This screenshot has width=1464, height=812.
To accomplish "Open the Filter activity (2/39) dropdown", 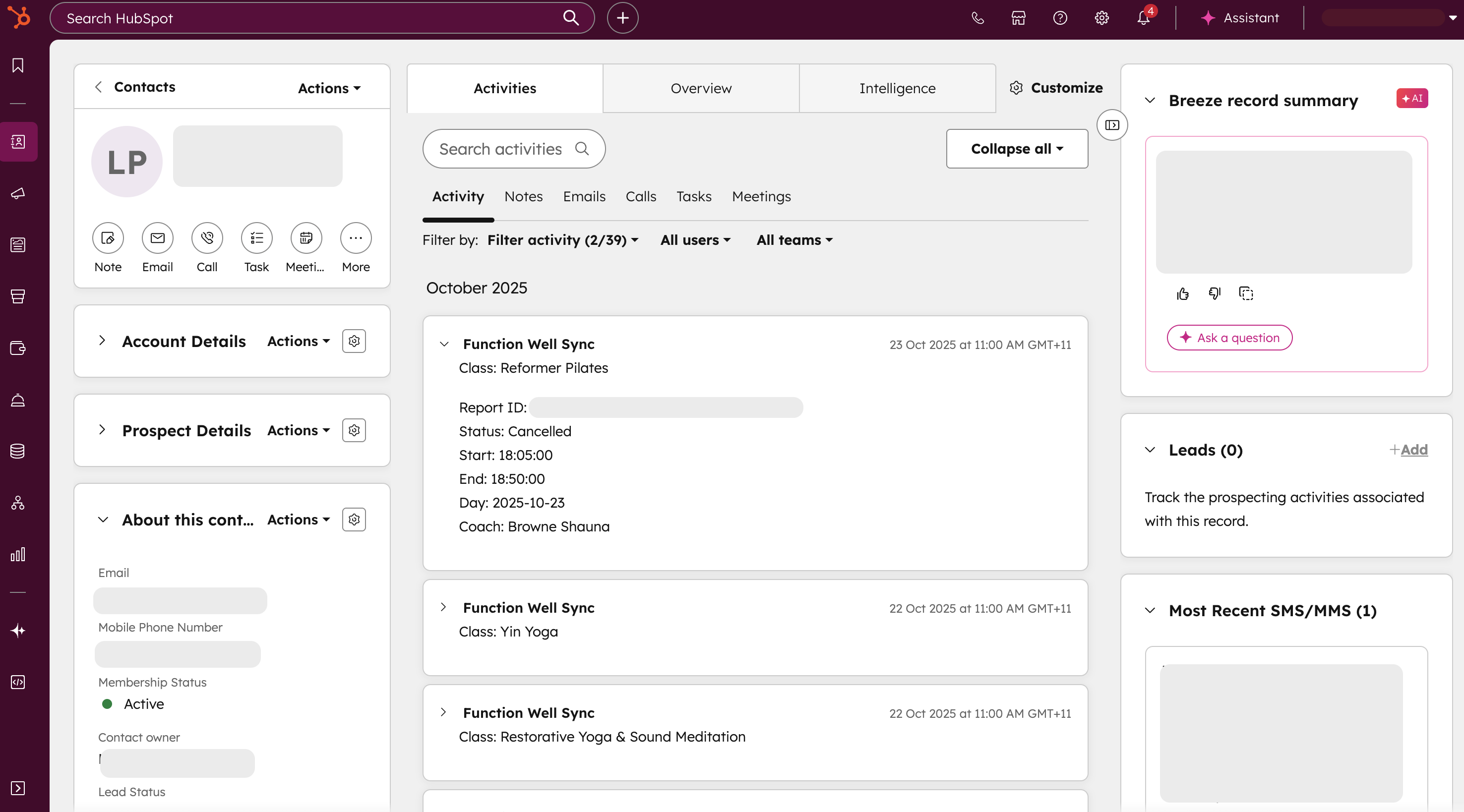I will coord(562,240).
